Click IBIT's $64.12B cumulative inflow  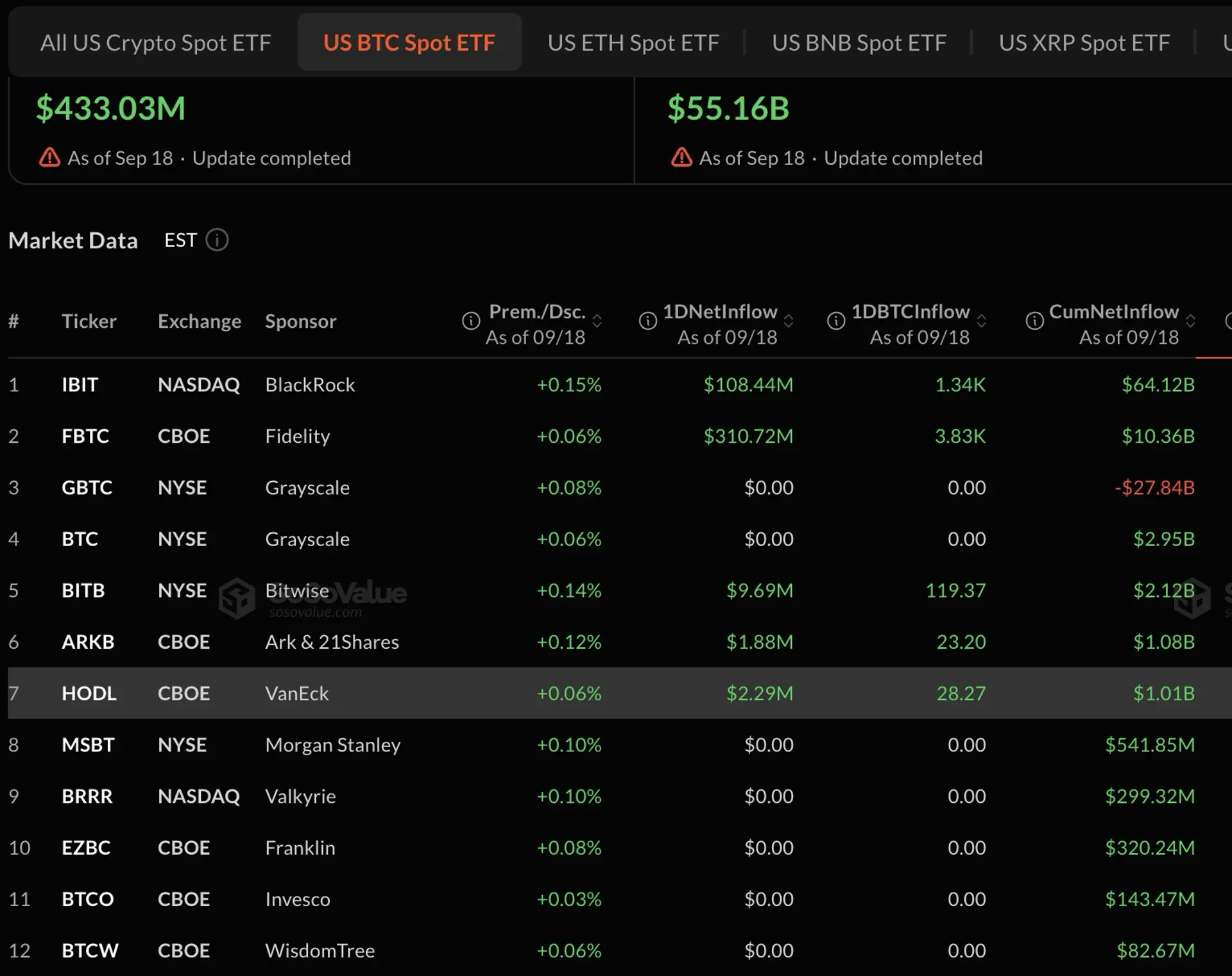coord(1158,384)
